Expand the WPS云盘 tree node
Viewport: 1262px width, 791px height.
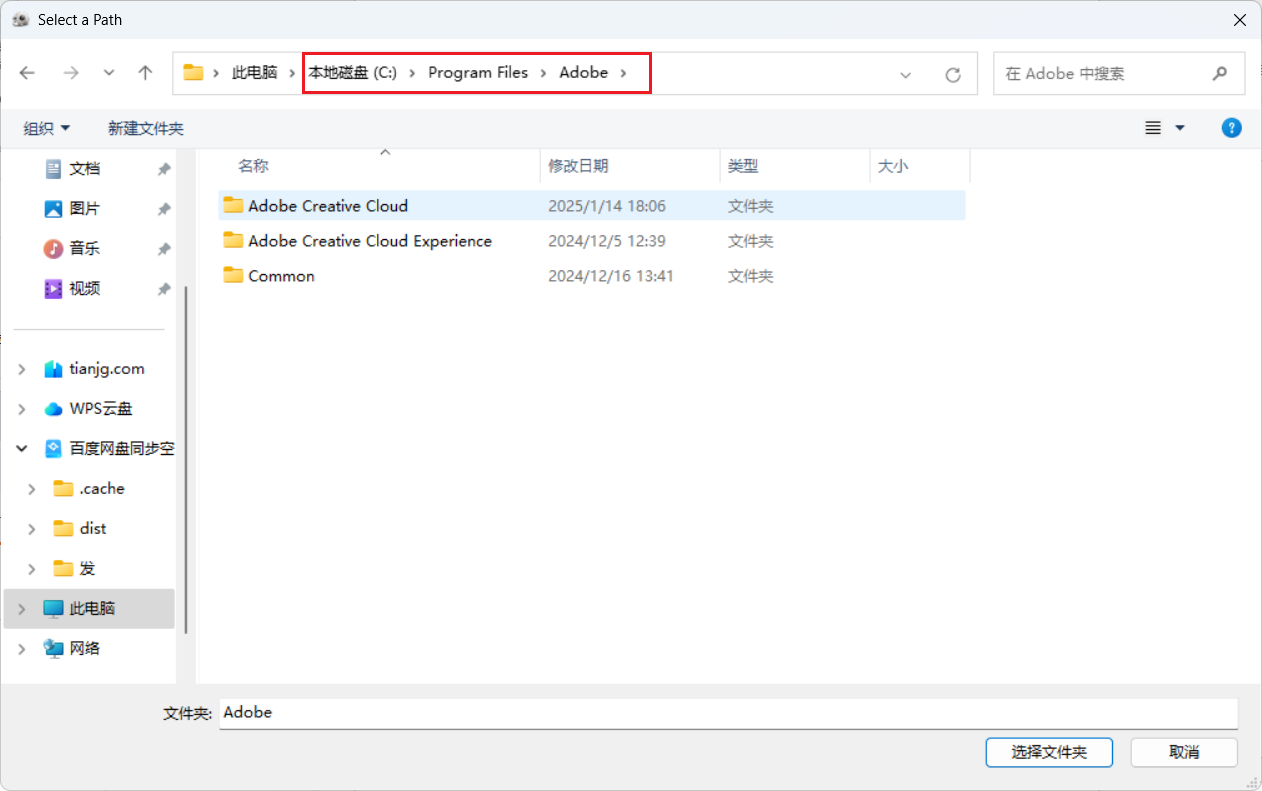click(22, 409)
